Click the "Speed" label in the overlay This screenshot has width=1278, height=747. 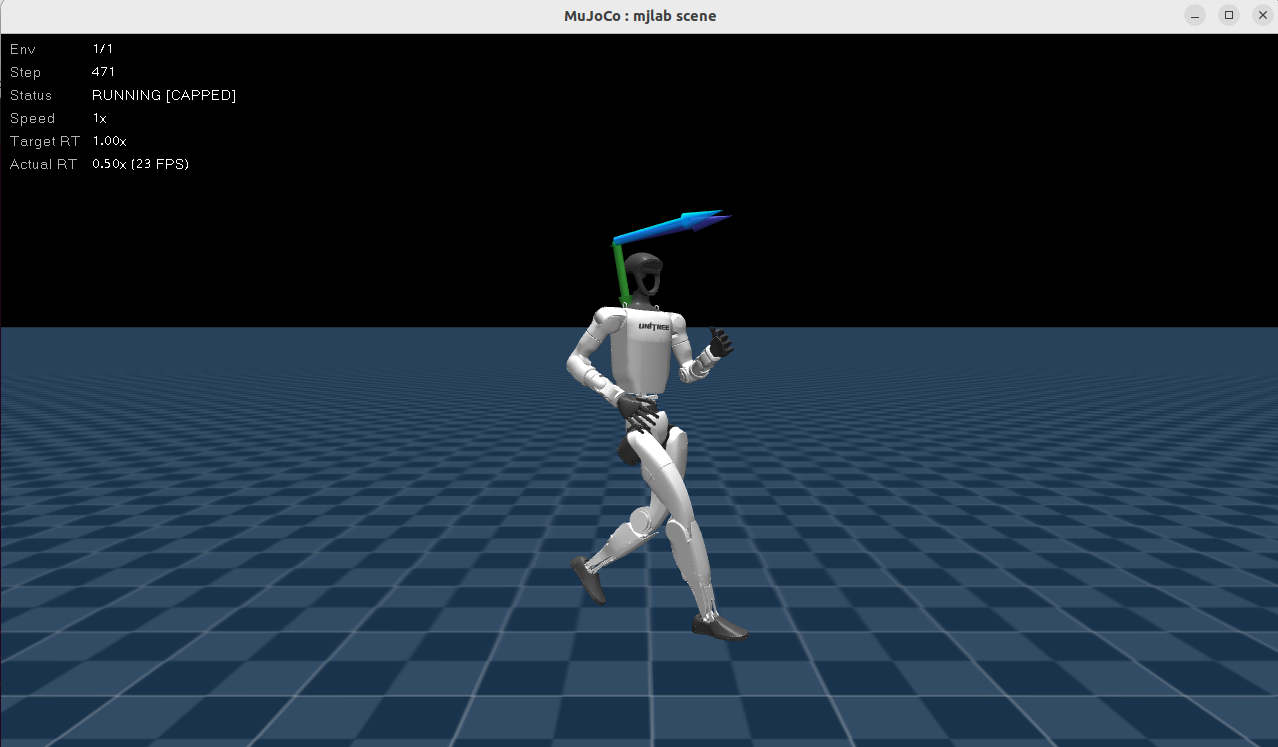[32, 118]
